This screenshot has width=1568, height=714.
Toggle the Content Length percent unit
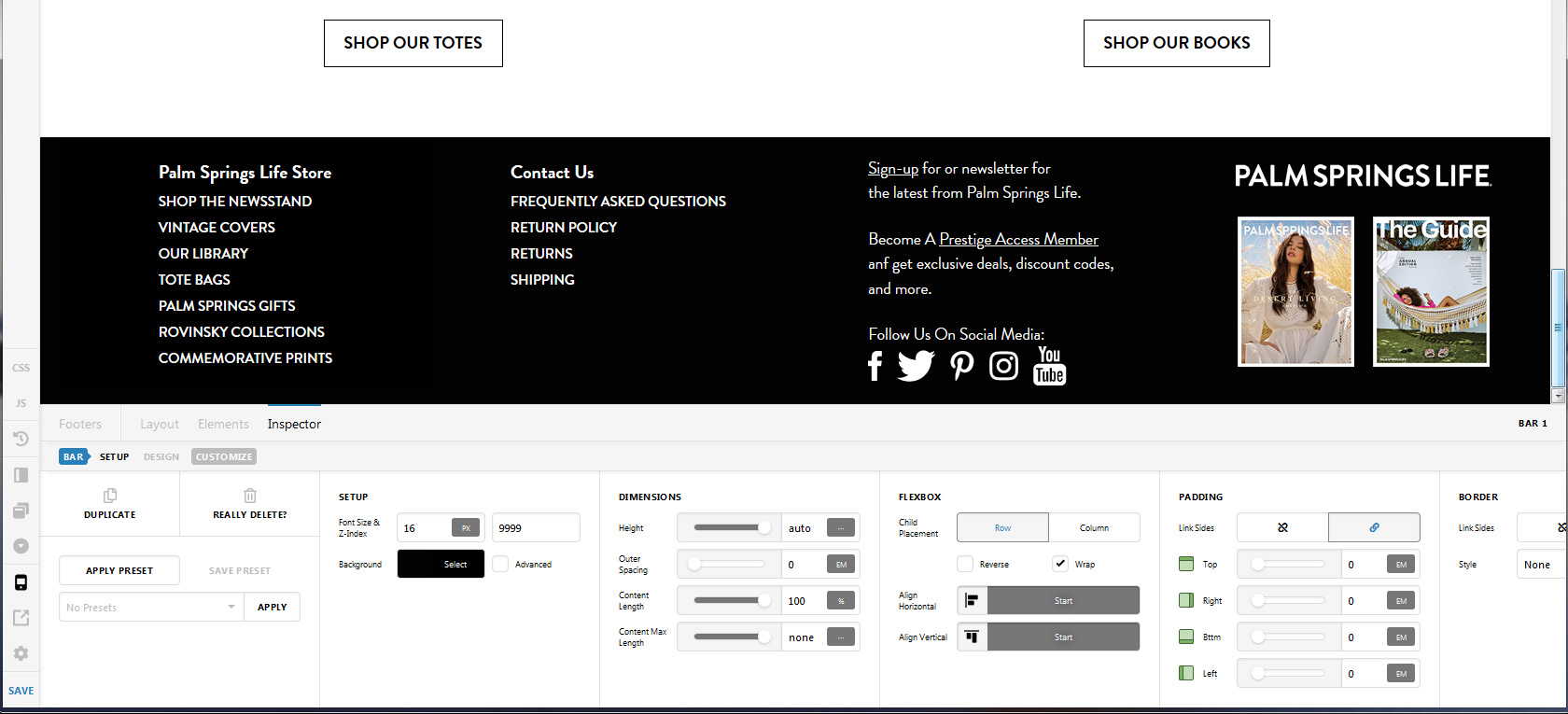click(841, 601)
